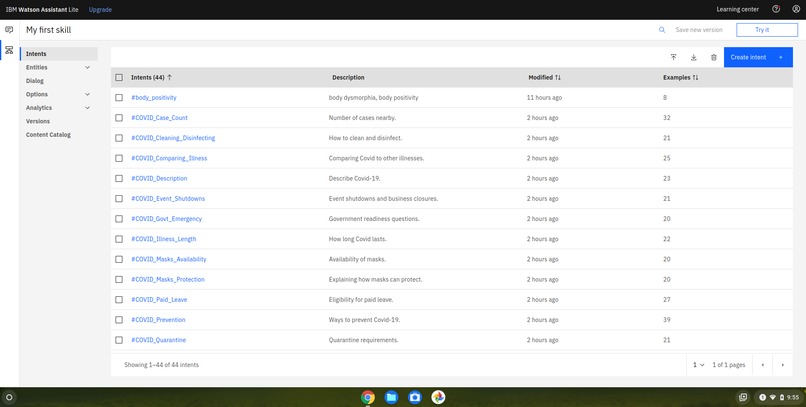The height and width of the screenshot is (407, 806).
Task: Open the help question mark icon
Action: click(x=776, y=9)
